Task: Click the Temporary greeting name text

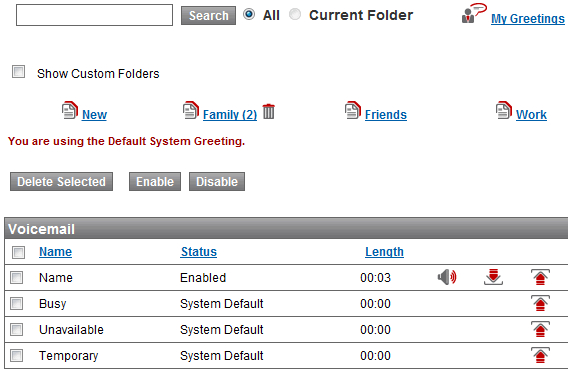Action: 69,356
